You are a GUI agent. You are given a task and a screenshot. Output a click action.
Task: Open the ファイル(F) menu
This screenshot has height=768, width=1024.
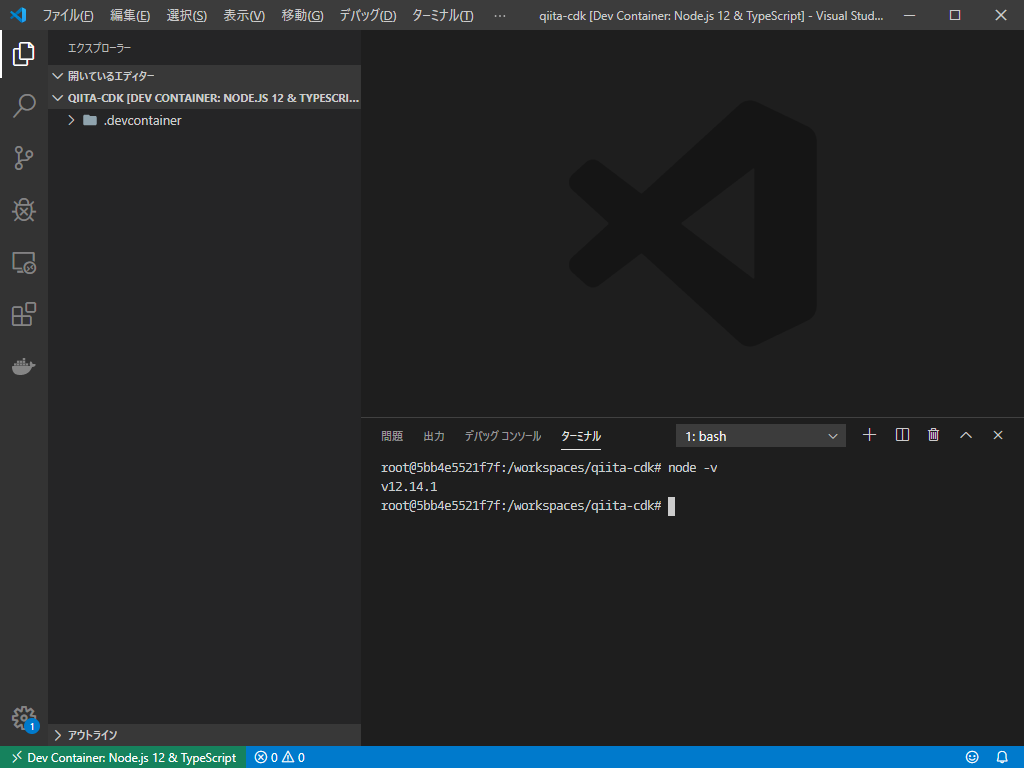click(x=68, y=16)
